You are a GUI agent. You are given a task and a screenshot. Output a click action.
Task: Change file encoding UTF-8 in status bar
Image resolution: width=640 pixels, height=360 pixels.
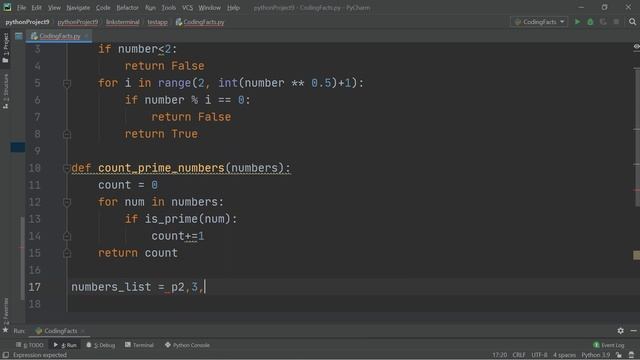click(x=539, y=355)
